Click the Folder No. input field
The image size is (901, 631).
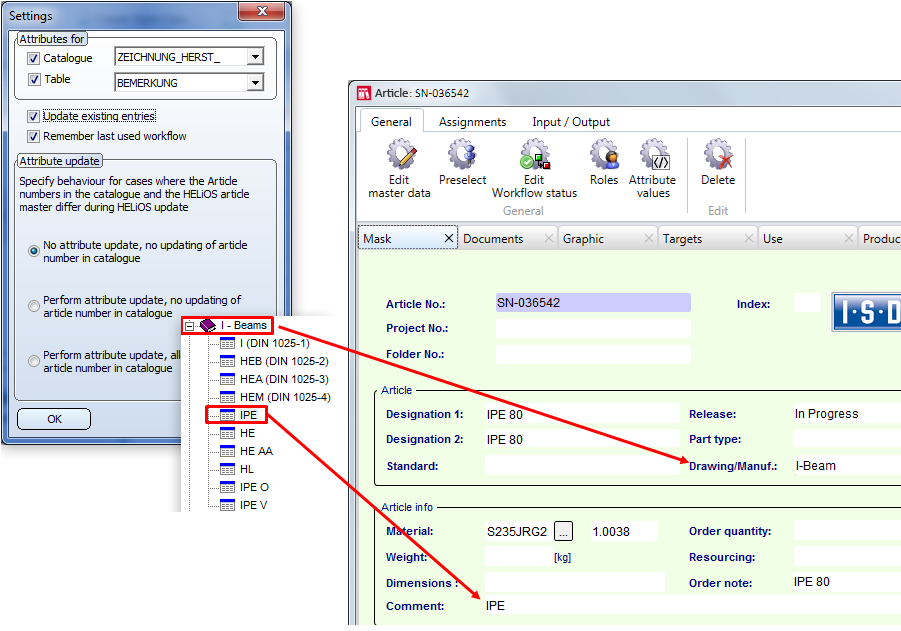(x=593, y=354)
